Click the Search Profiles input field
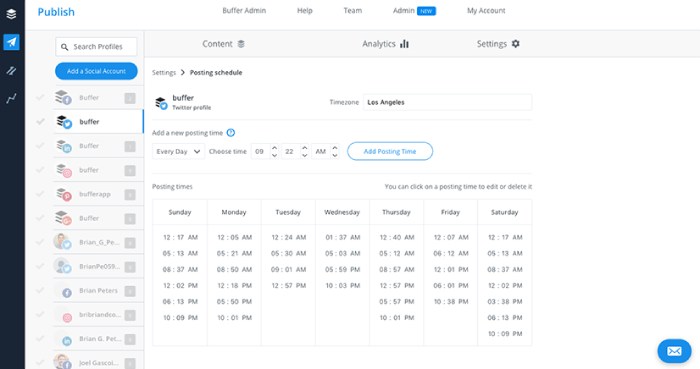The height and width of the screenshot is (369, 700). point(96,47)
